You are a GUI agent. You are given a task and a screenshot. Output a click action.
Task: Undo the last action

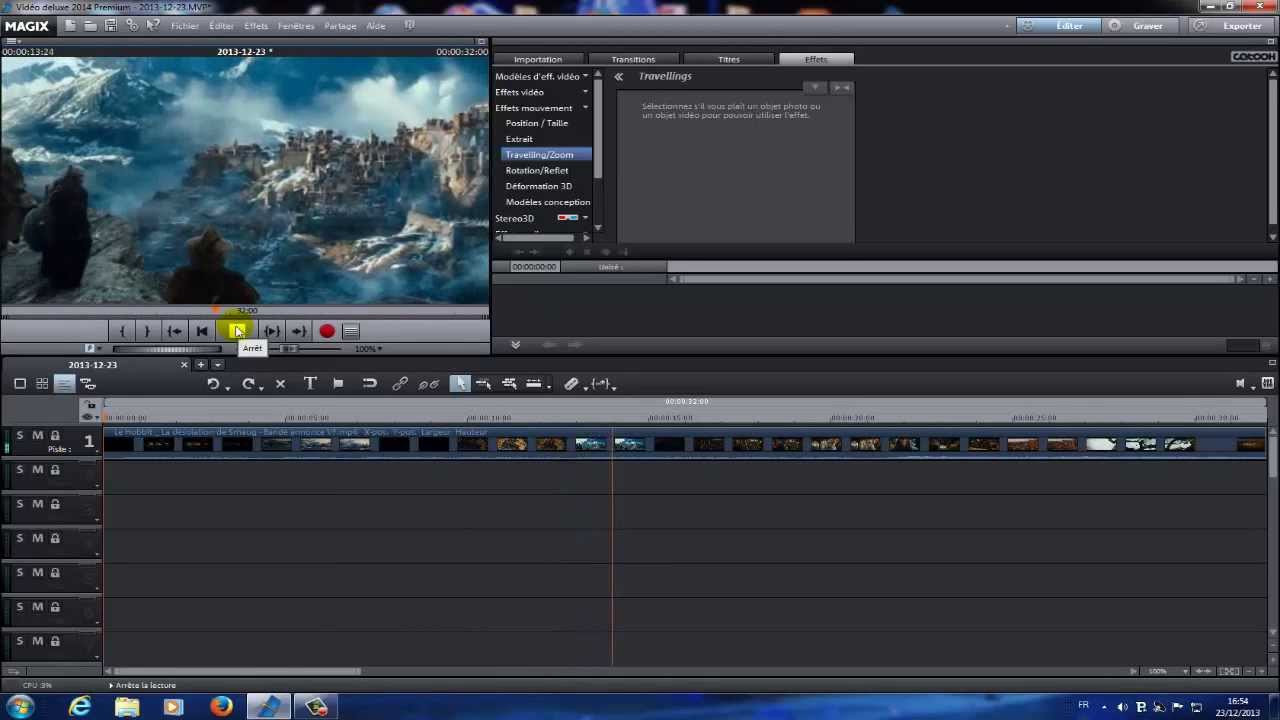pos(212,383)
